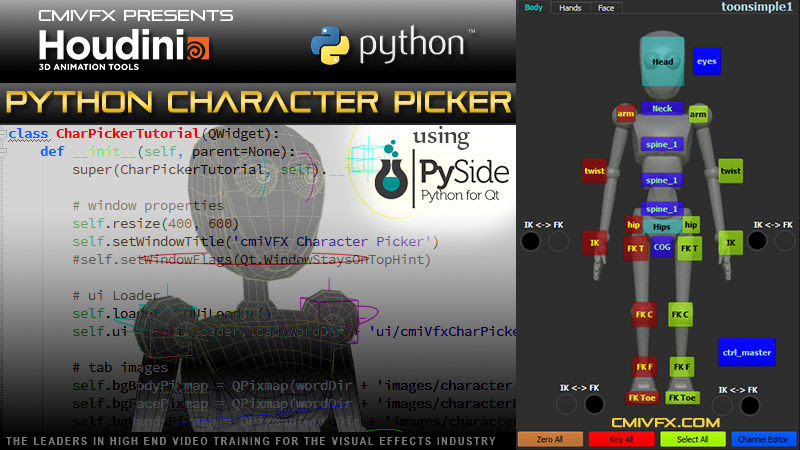Pick the red FK Toe control
The width and height of the screenshot is (800, 450).
(x=642, y=397)
